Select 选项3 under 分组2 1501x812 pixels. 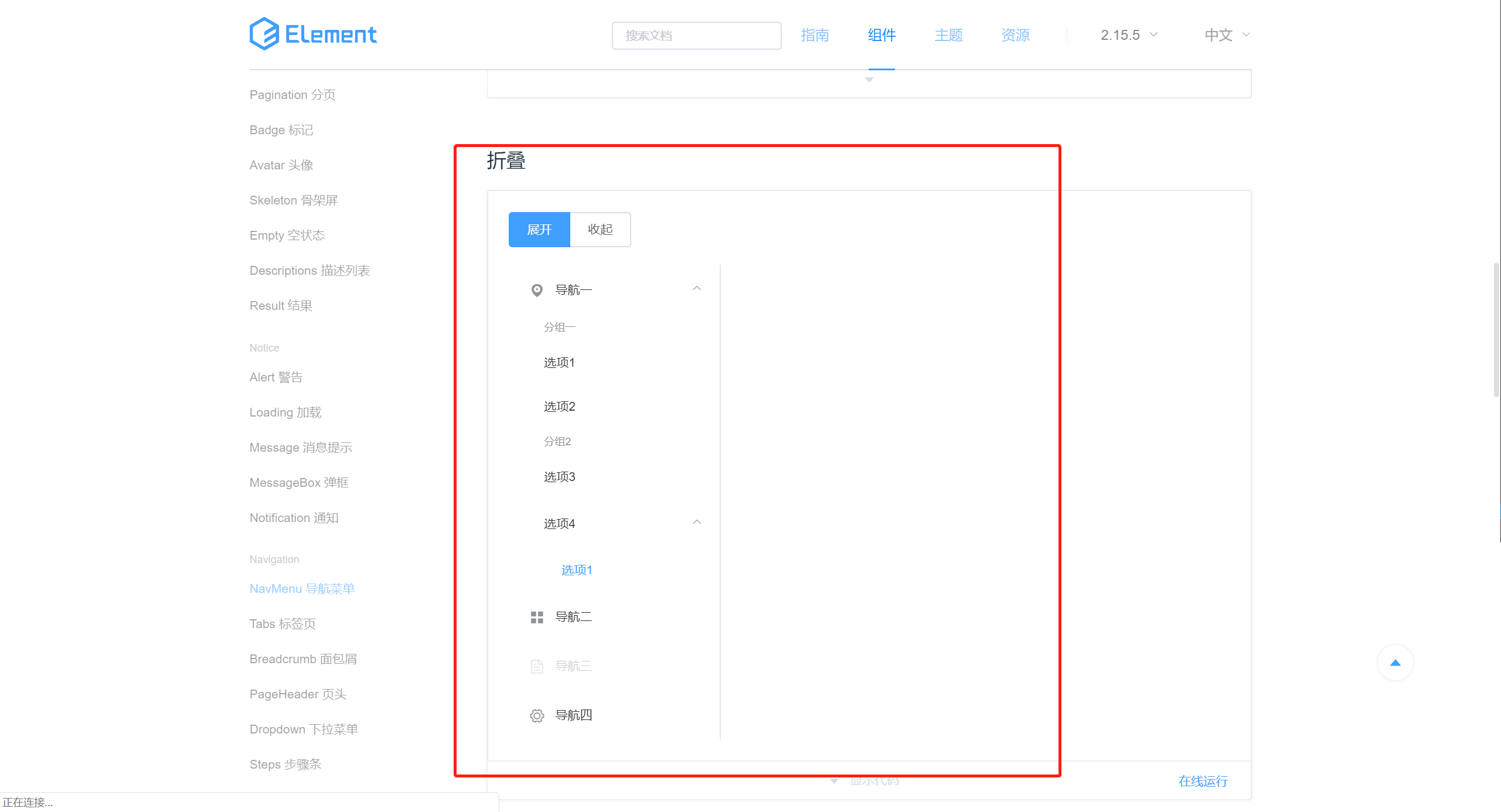pos(614,477)
